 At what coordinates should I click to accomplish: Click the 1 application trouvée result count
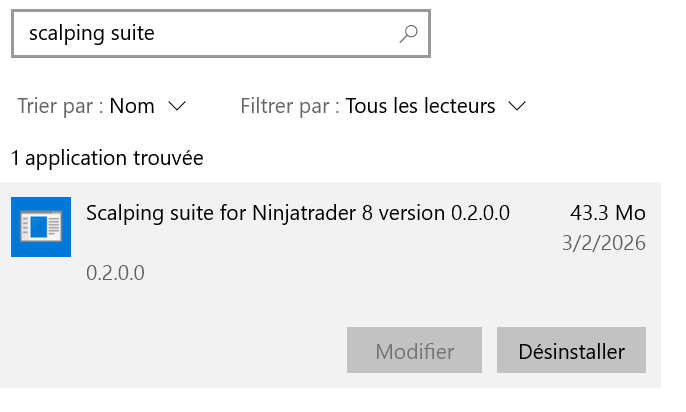pos(107,158)
